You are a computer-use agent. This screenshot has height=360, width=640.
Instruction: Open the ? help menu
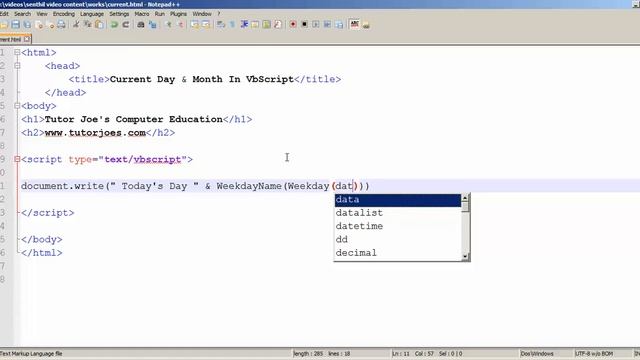pos(219,14)
